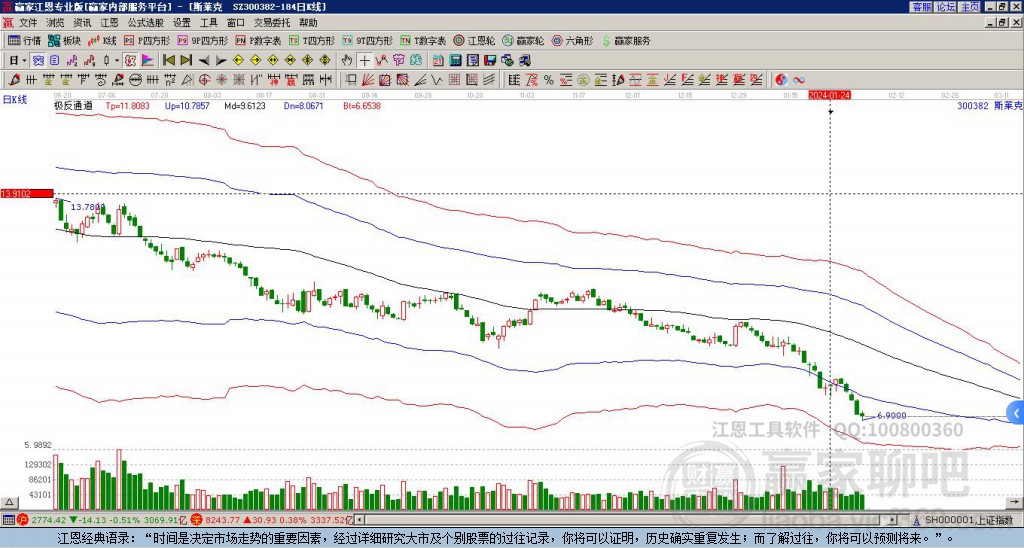
Task: Click the 客服 button in title bar
Action: click(922, 7)
